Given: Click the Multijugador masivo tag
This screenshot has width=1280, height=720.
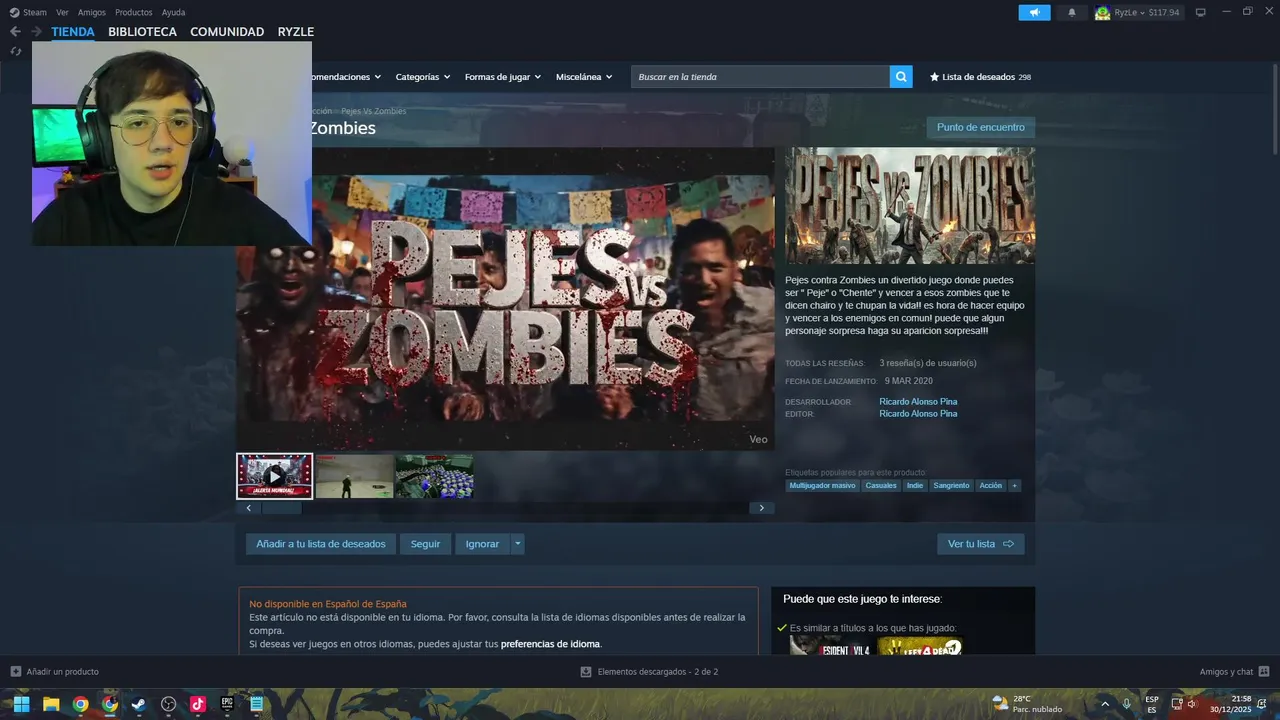Looking at the screenshot, I should [x=822, y=485].
